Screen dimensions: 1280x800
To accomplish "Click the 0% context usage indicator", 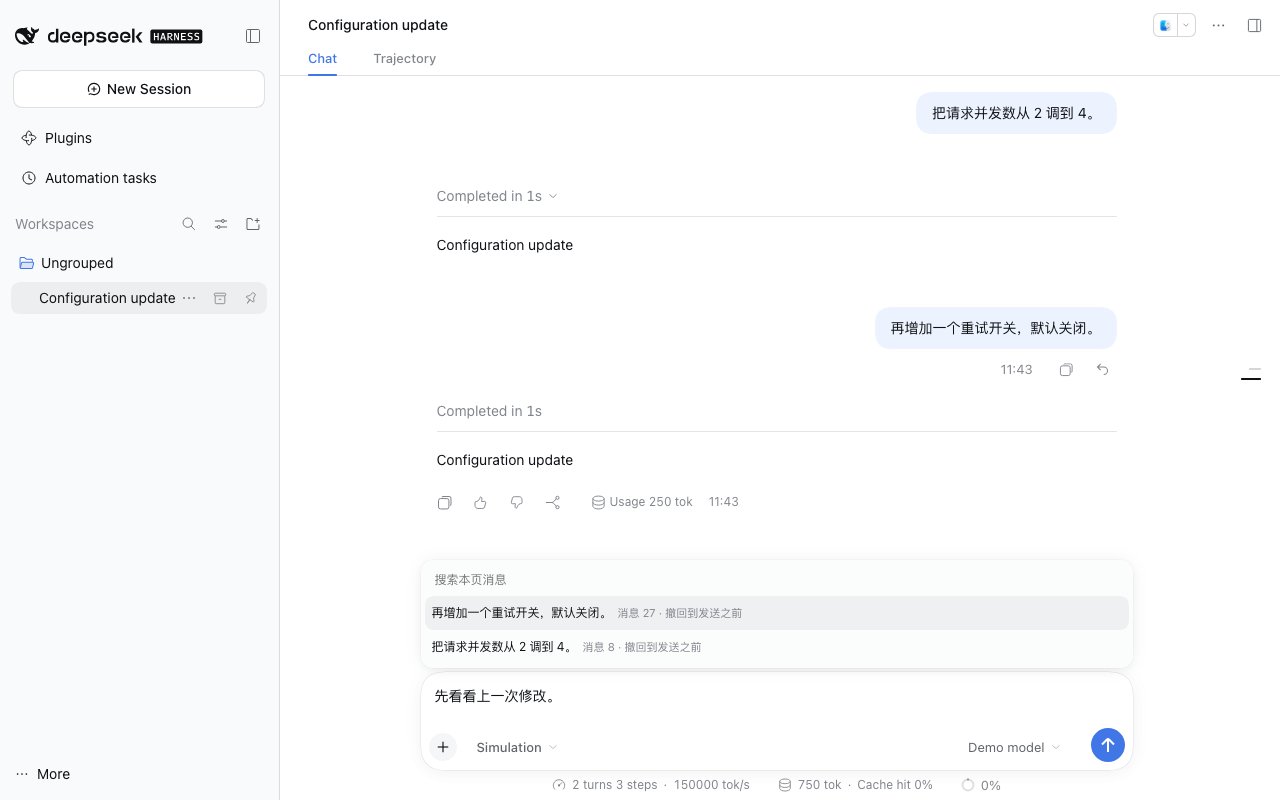I will click(x=981, y=785).
